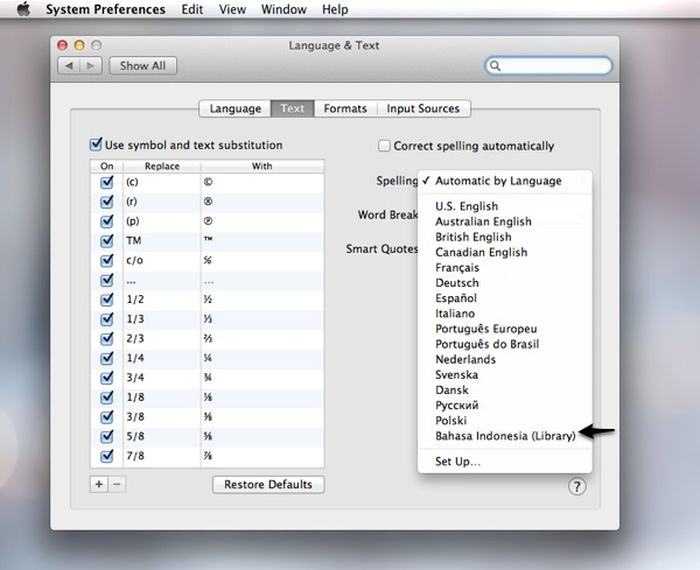The image size is (700, 570).
Task: Enable Correct spelling automatically
Action: (x=384, y=146)
